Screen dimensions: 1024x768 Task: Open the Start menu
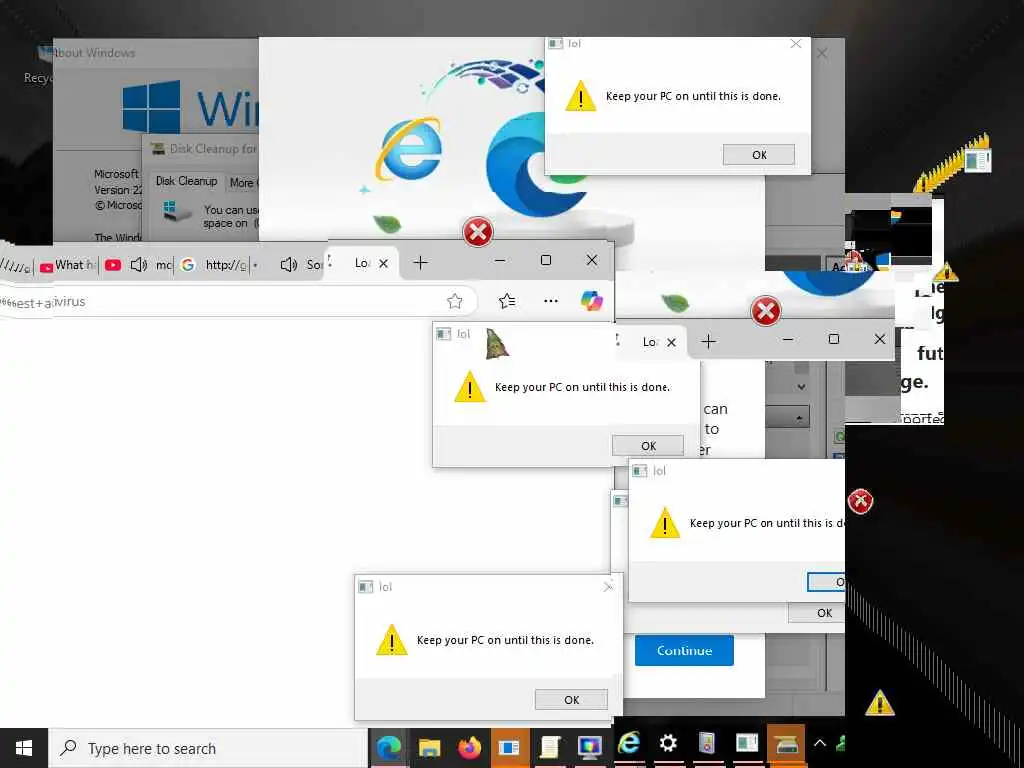coord(24,748)
